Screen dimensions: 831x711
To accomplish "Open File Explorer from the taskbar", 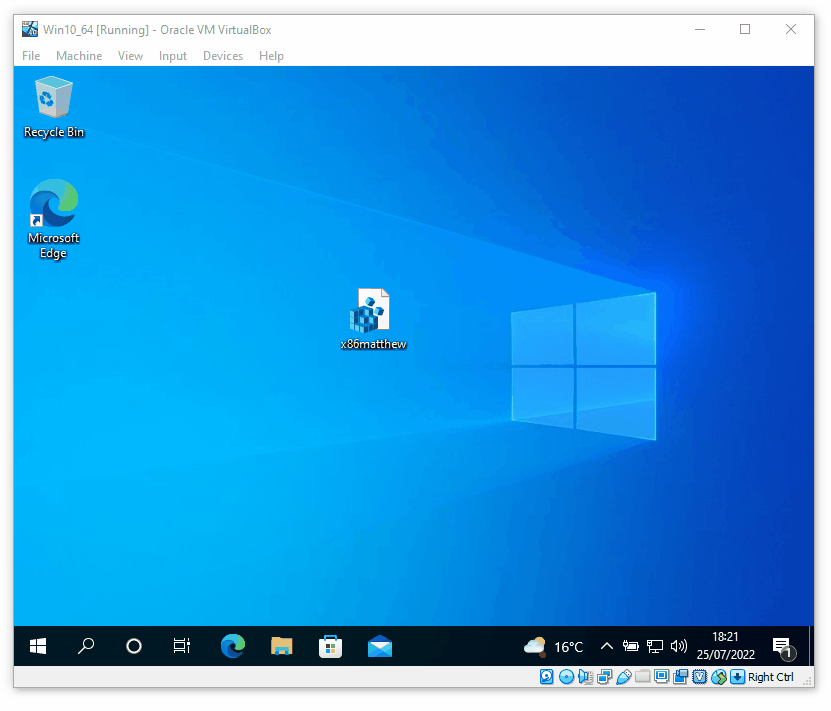I will point(281,646).
